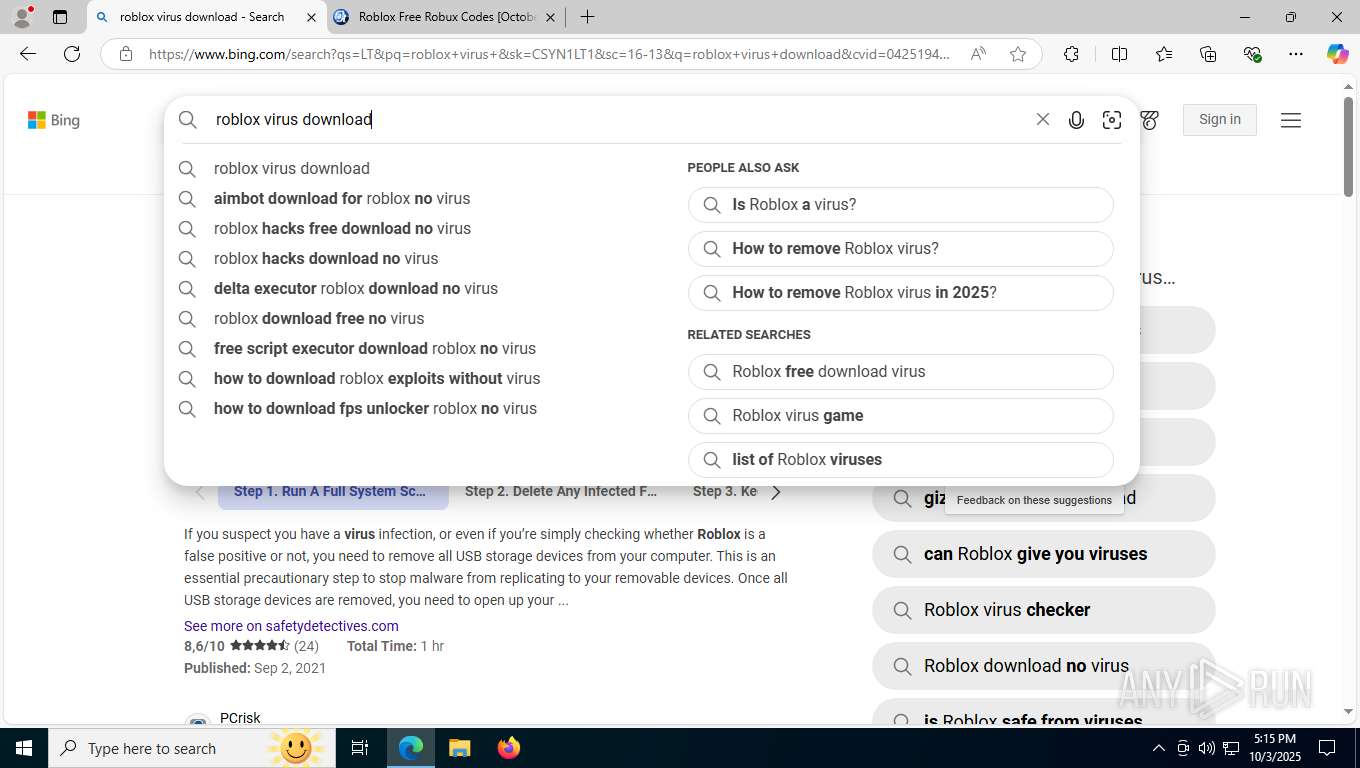Open visual search camera icon

(1112, 120)
